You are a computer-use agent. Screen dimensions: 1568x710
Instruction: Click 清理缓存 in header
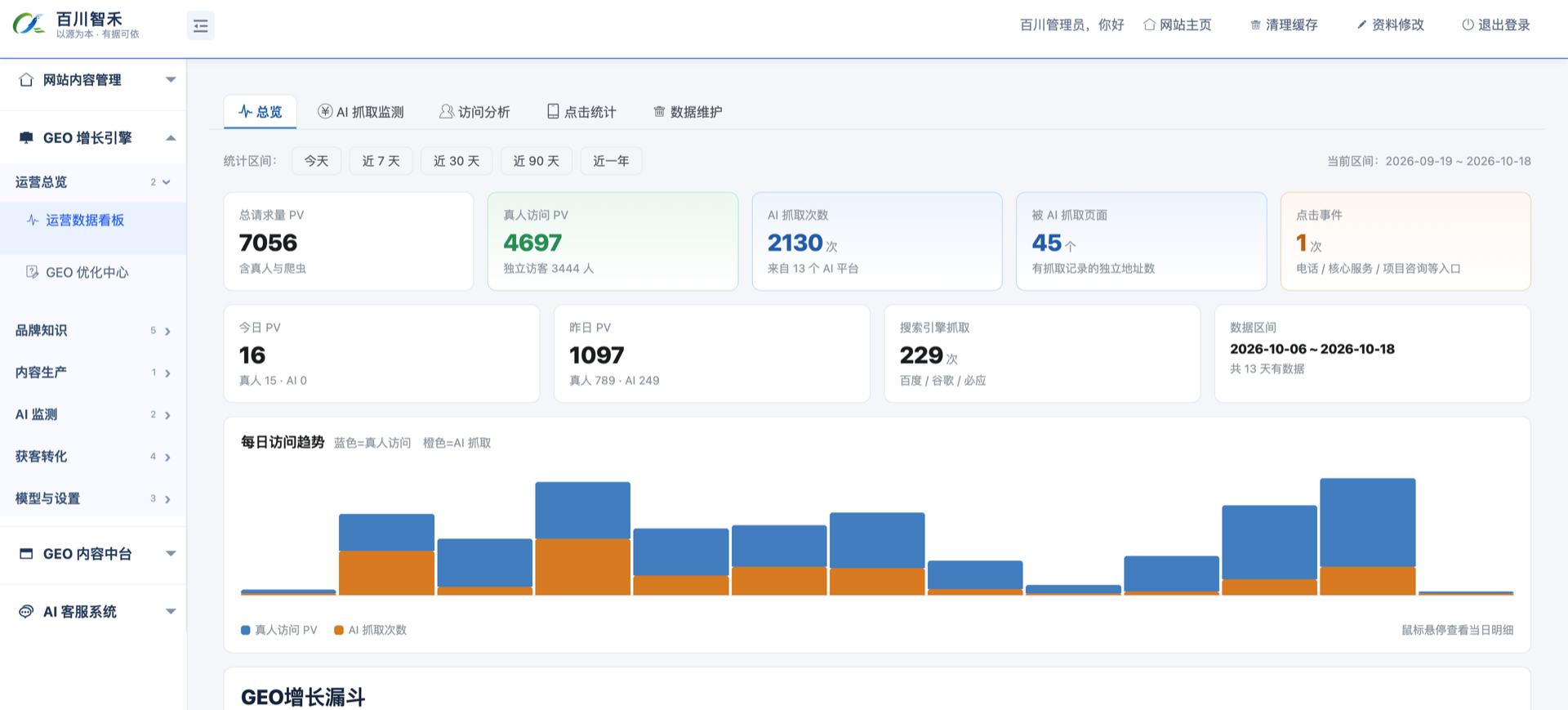(x=1284, y=25)
